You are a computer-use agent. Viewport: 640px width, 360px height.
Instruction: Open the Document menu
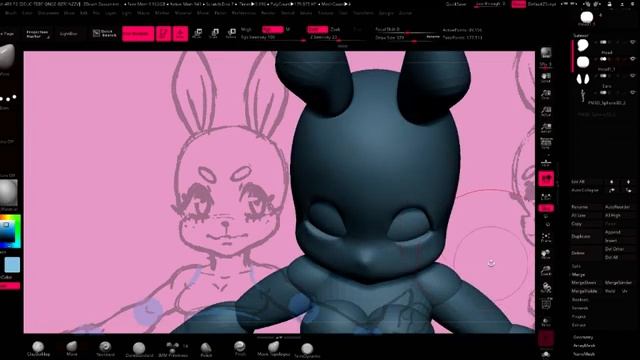48,13
